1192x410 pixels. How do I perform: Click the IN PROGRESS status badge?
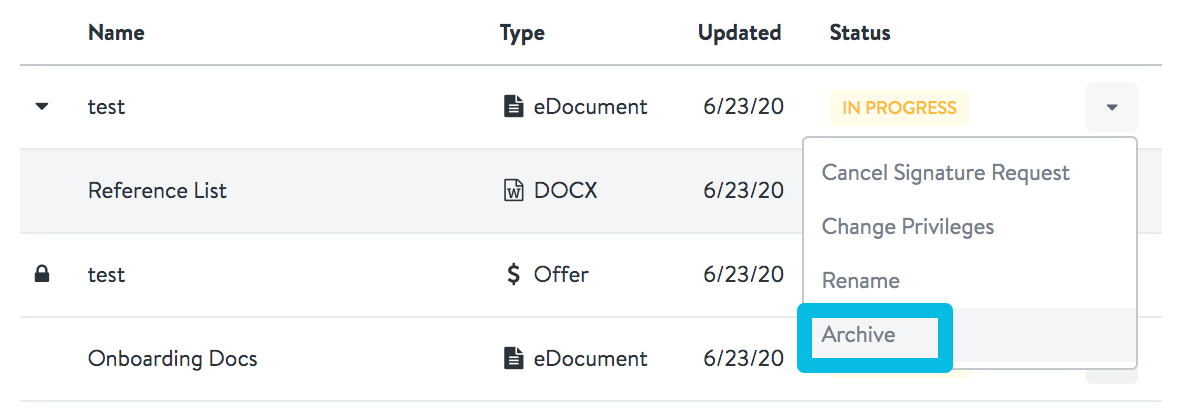(899, 107)
